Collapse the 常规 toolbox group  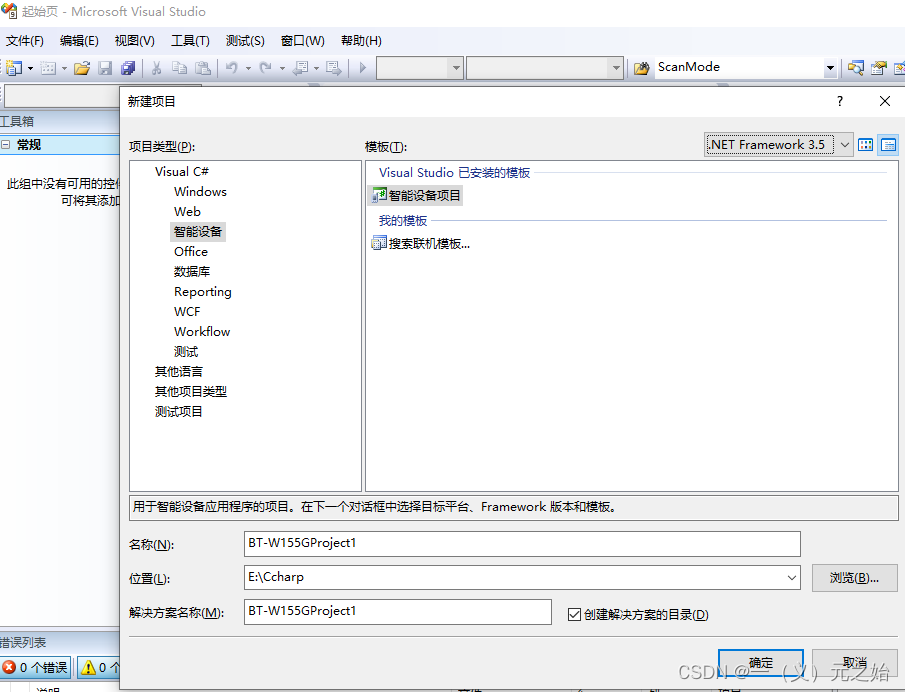click(x=5, y=145)
